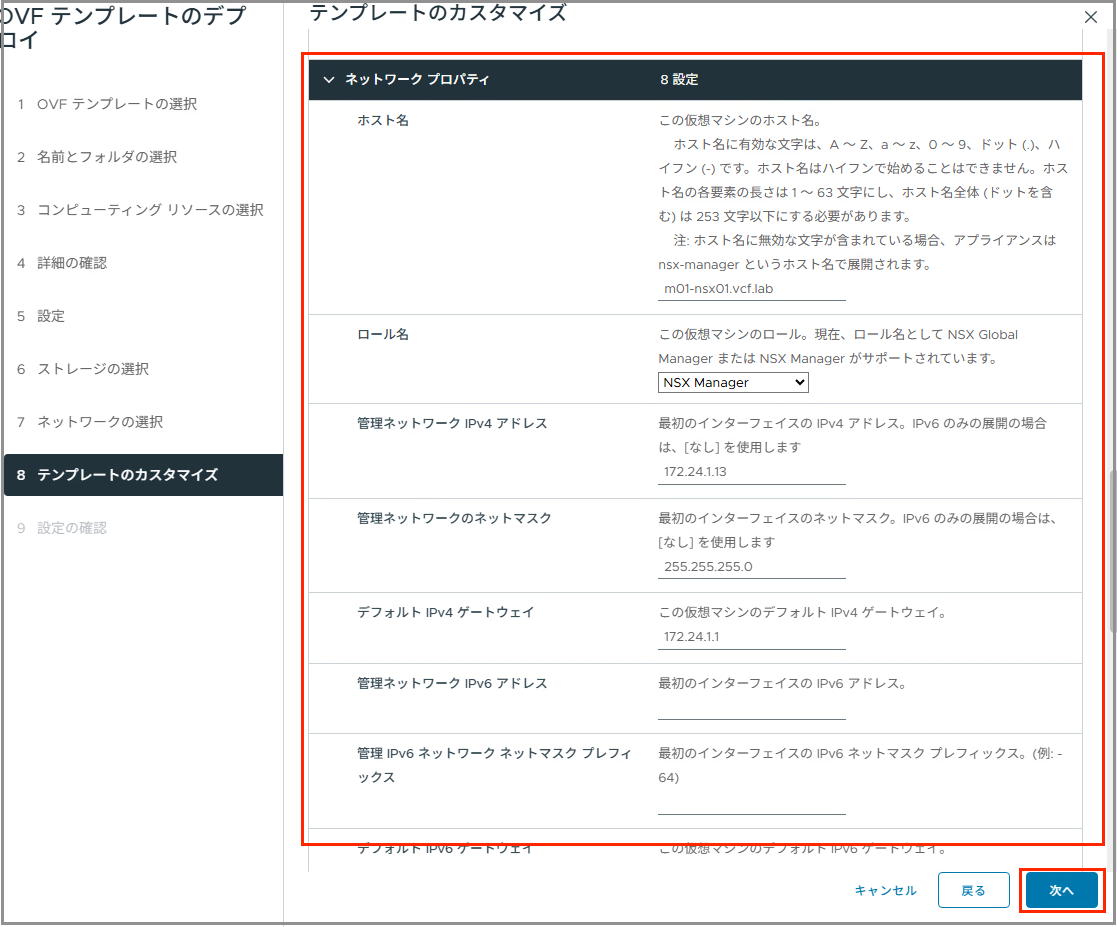The height and width of the screenshot is (927, 1117).
Task: Click the 管理ネットワーク IPv6 アドレス field
Action: pyautogui.click(x=752, y=708)
